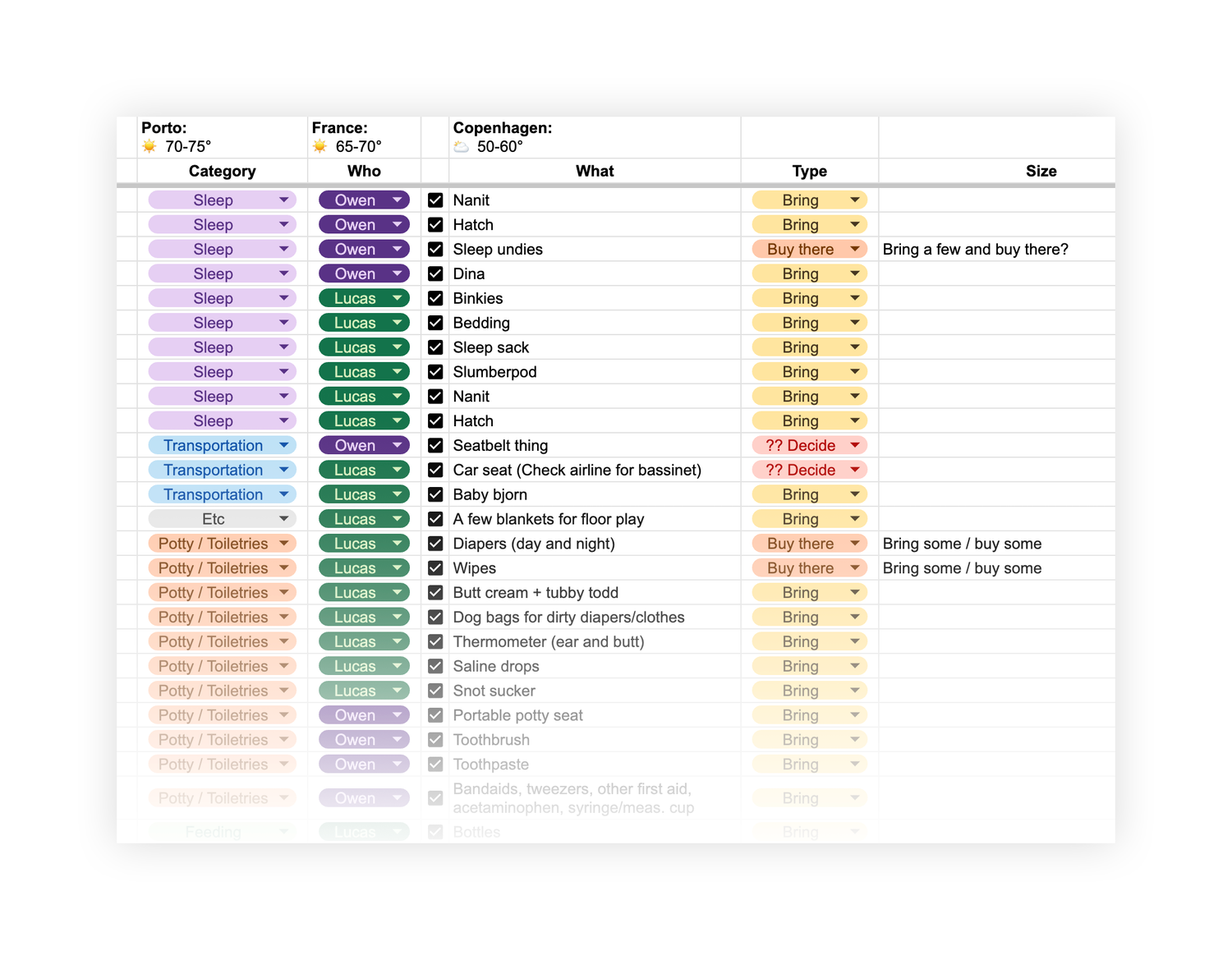Select the Category column header
This screenshot has width=1232, height=960.
[222, 171]
